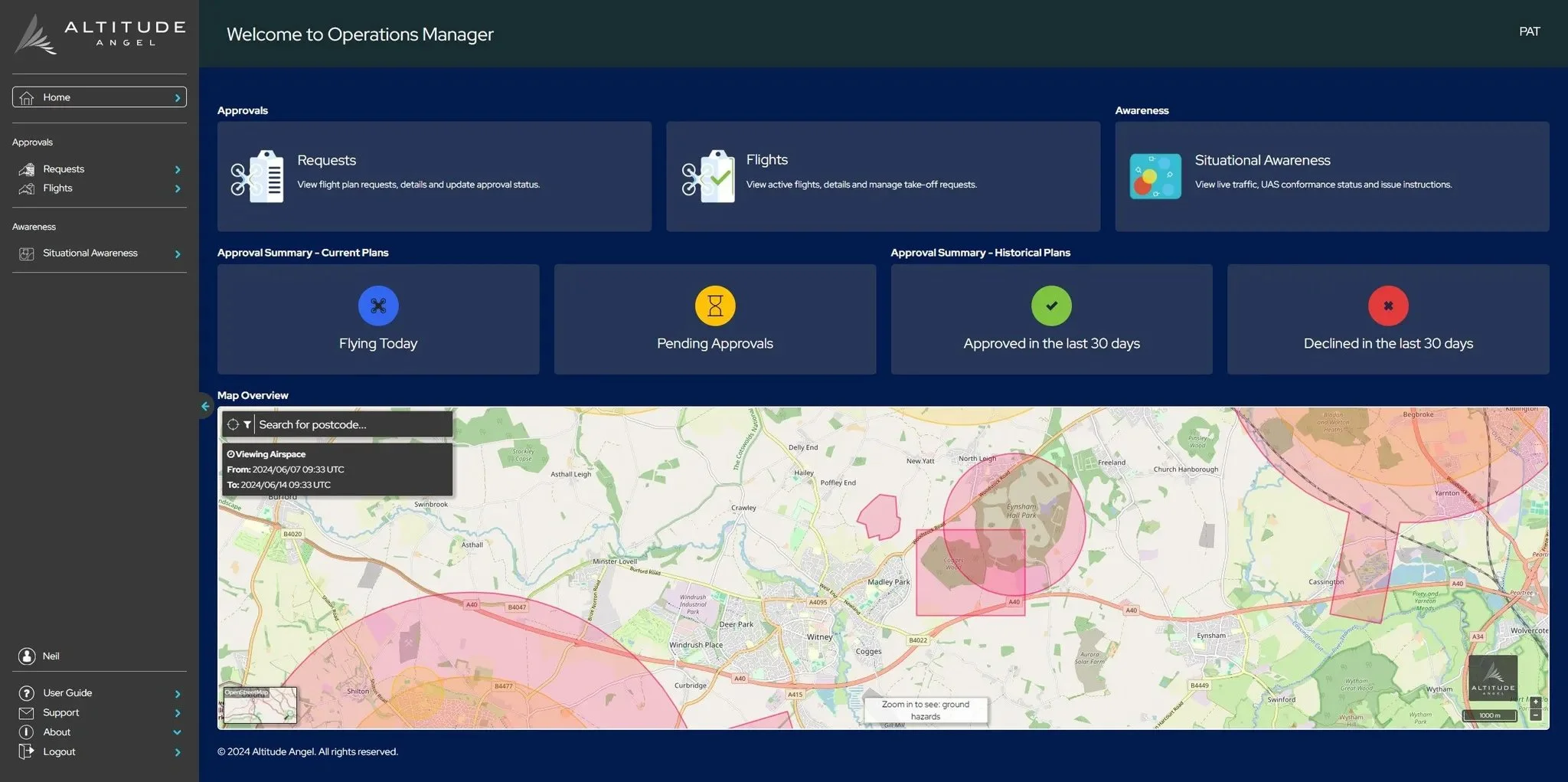Open Declined in the last 30 days tile
The height and width of the screenshot is (782, 1568).
pyautogui.click(x=1388, y=319)
